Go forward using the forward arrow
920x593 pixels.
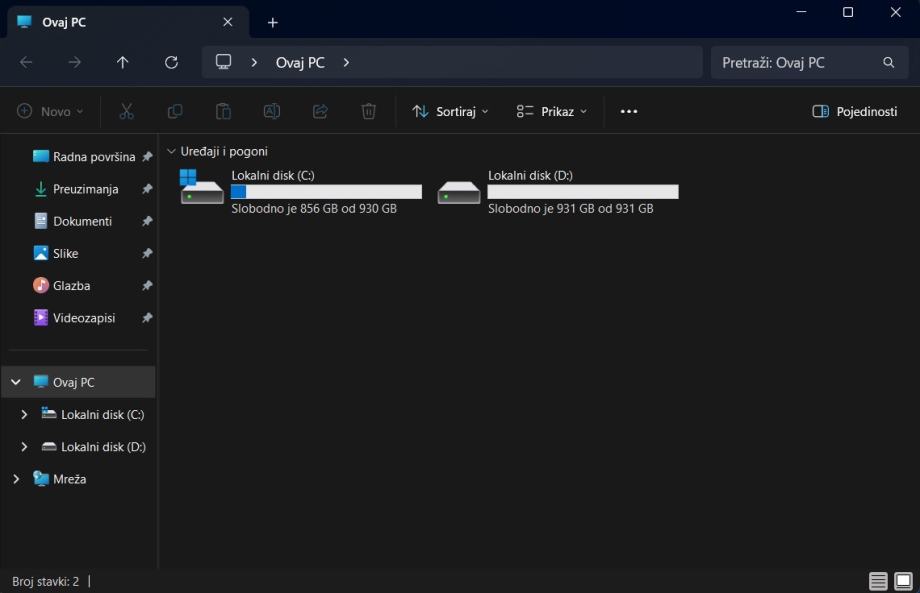(x=75, y=62)
